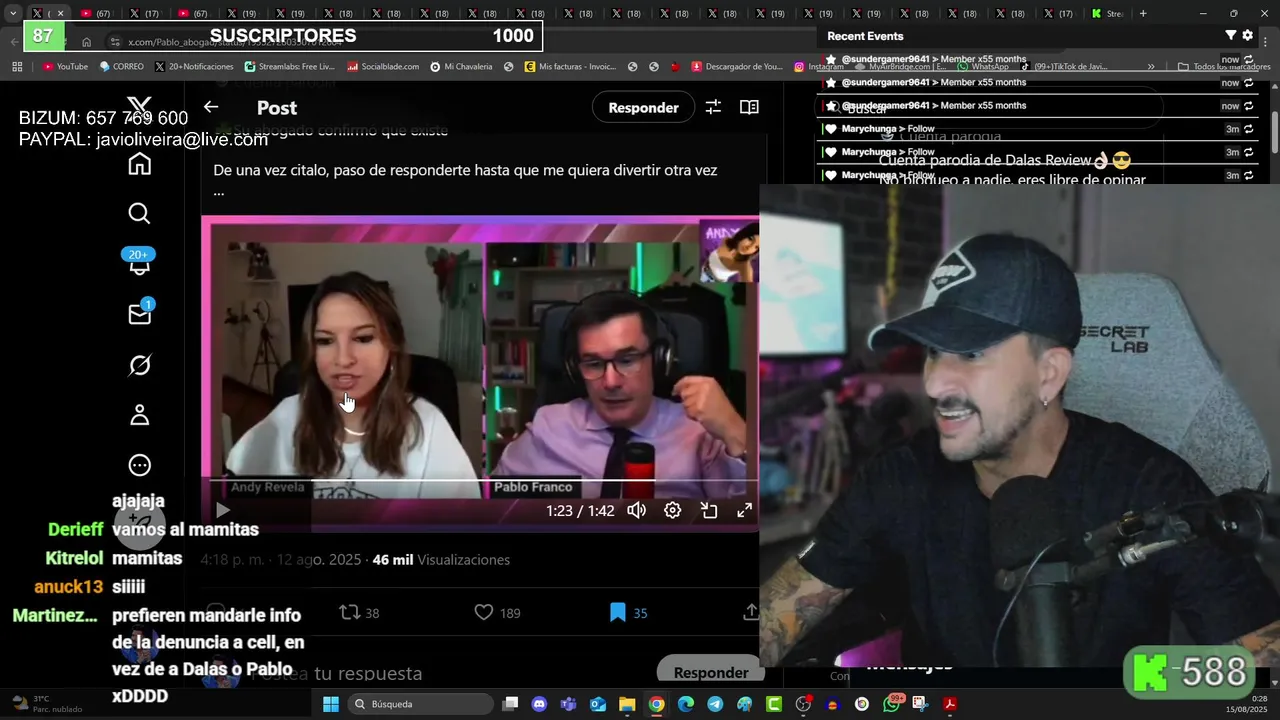Image resolution: width=1280 pixels, height=720 pixels.
Task: Open Grok icon in X sidebar
Action: point(140,365)
